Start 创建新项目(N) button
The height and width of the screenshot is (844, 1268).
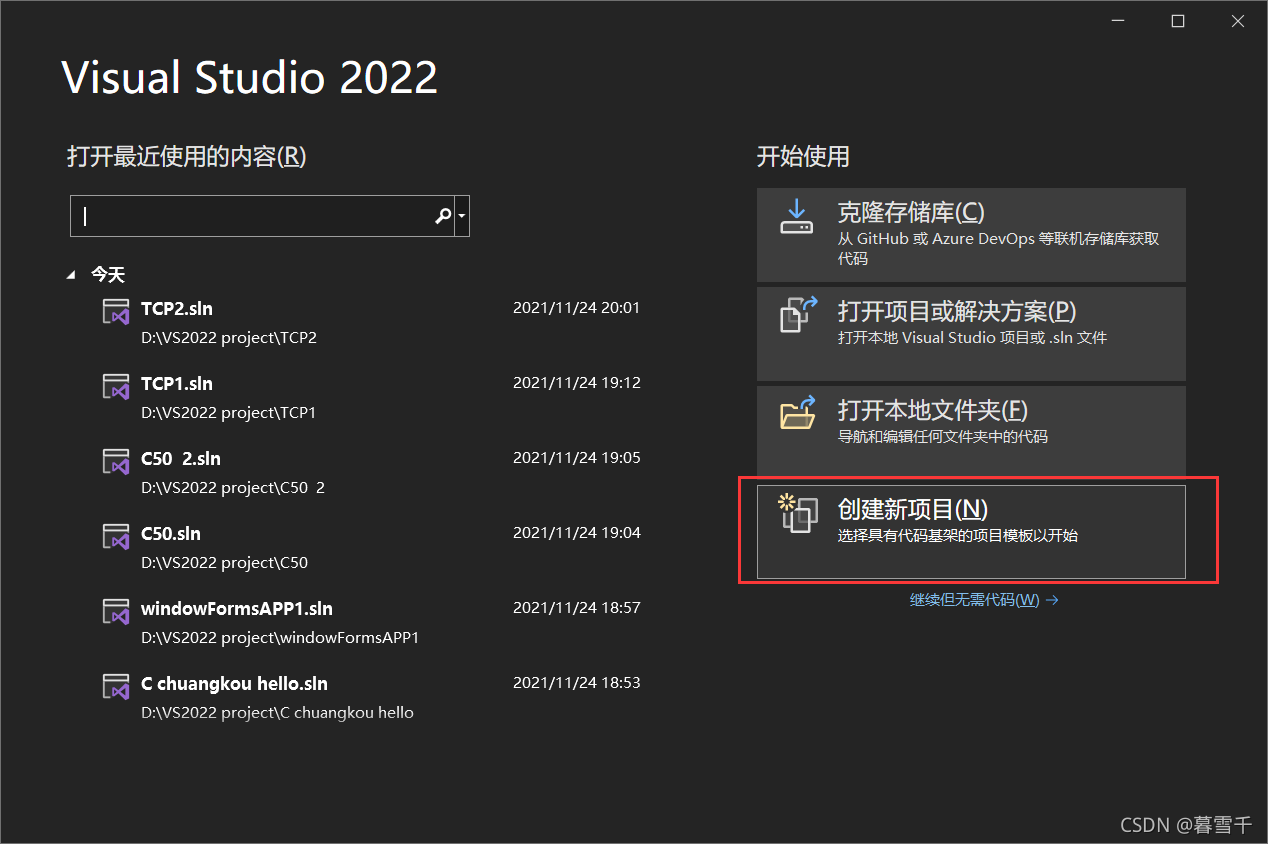pyautogui.click(x=971, y=532)
